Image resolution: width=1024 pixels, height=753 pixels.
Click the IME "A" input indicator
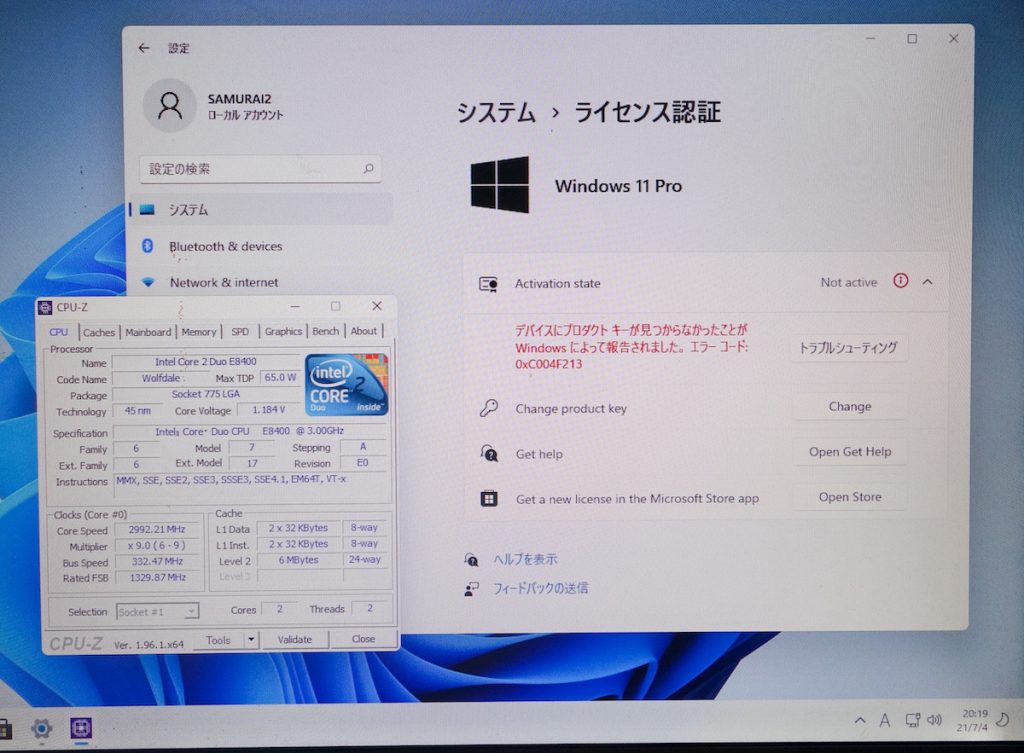pos(884,720)
